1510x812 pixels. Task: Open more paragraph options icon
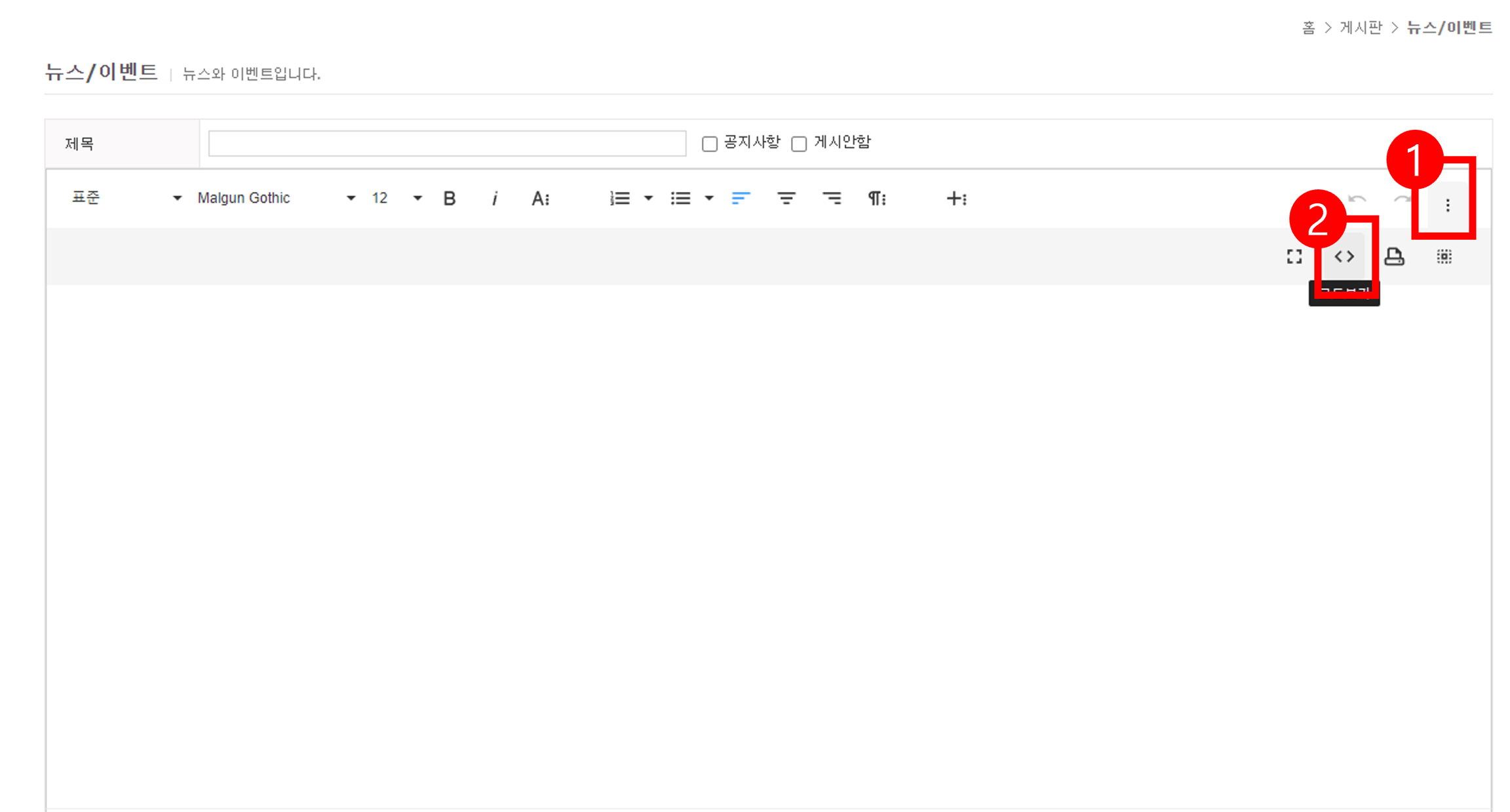pyautogui.click(x=877, y=198)
